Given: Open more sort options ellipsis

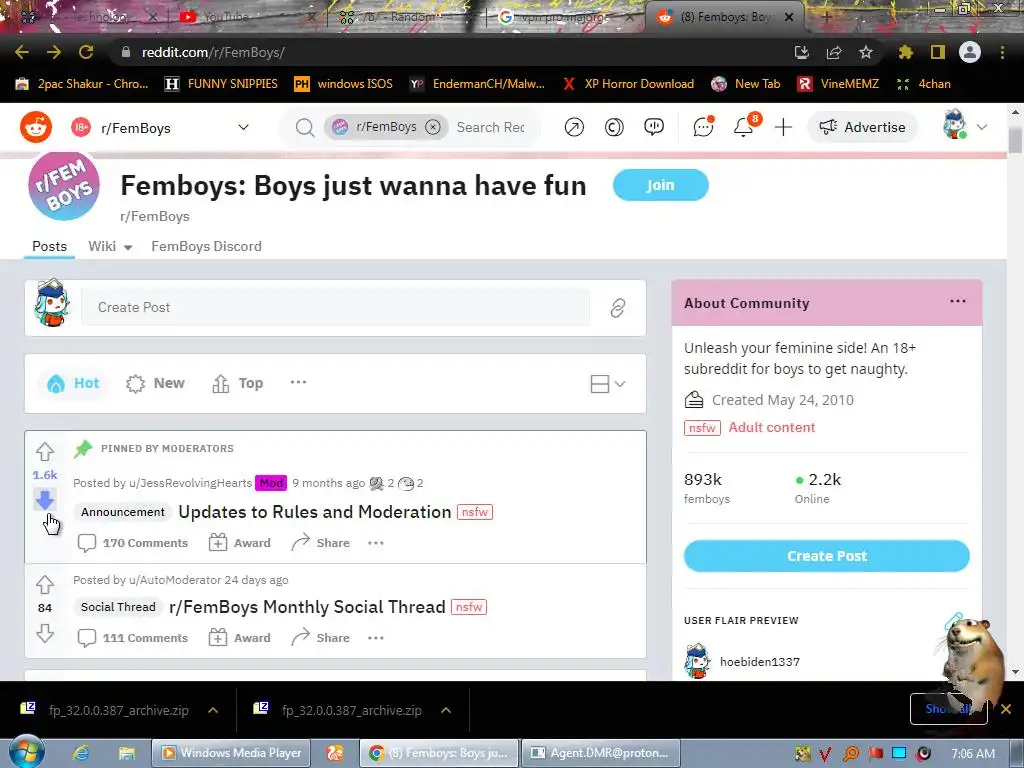Looking at the screenshot, I should [x=298, y=383].
